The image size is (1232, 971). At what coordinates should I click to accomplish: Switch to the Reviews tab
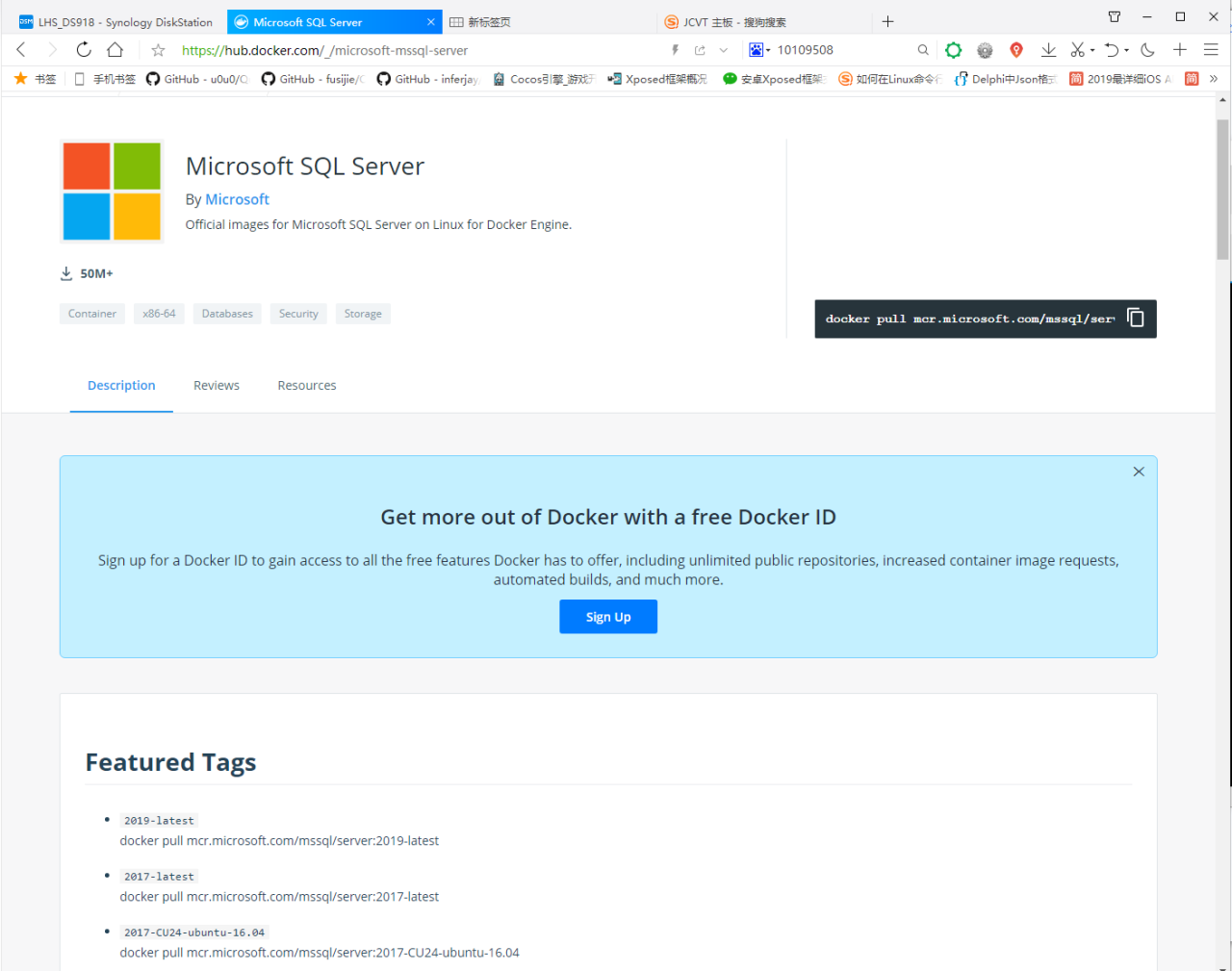217,386
